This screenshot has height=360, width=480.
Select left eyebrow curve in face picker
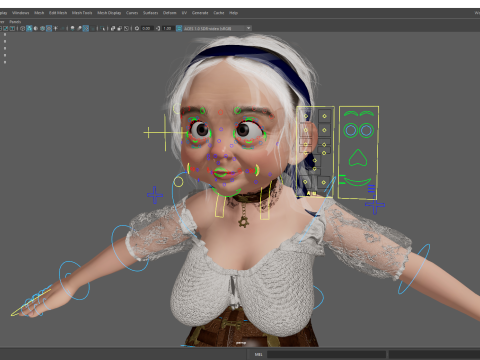pos(351,114)
